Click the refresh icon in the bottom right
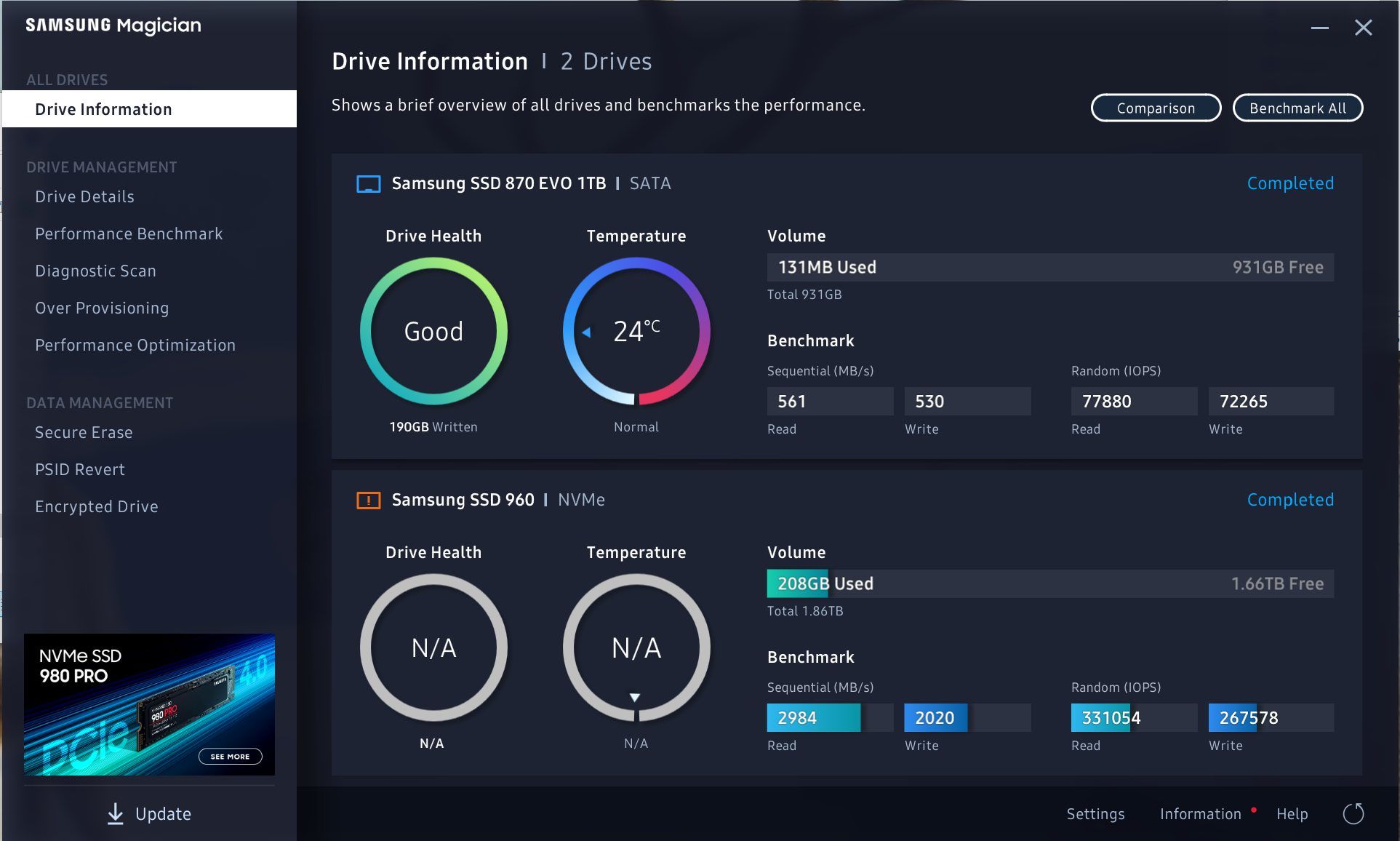 point(1353,813)
